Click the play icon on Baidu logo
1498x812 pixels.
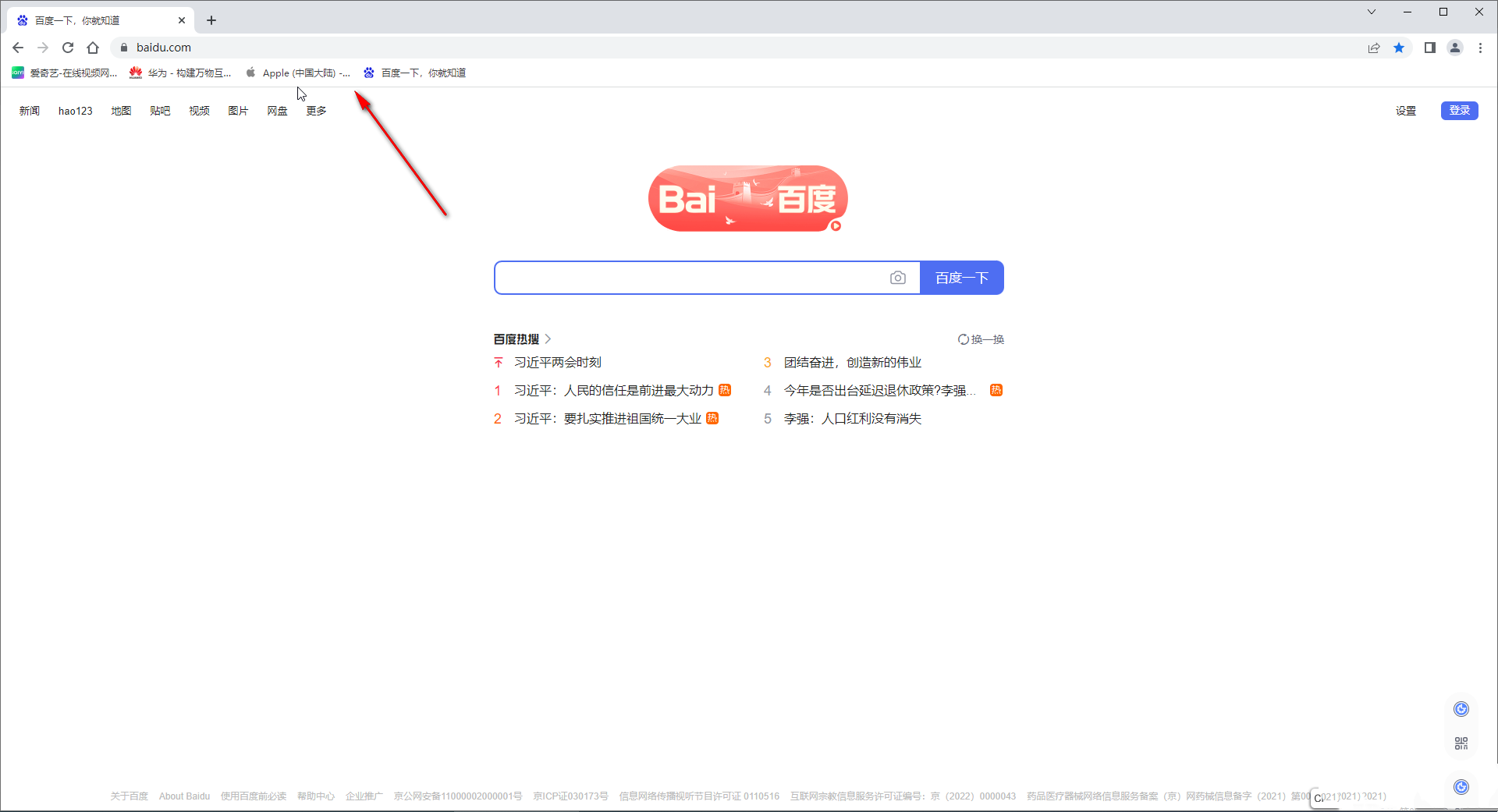[836, 226]
